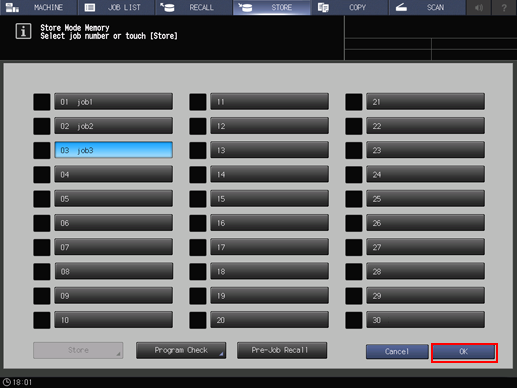This screenshot has width=517, height=388.
Task: Select job slot 09
Action: (114, 296)
